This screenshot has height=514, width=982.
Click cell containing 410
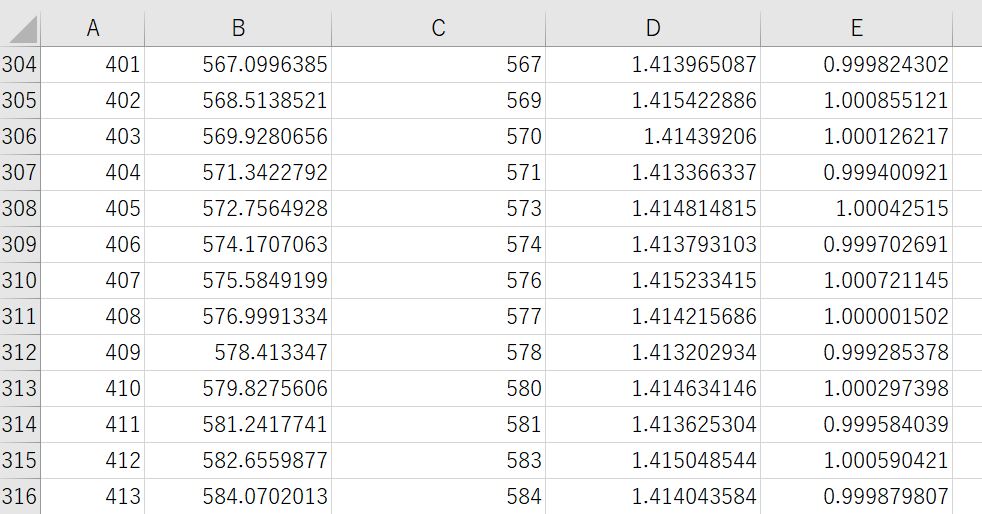93,389
